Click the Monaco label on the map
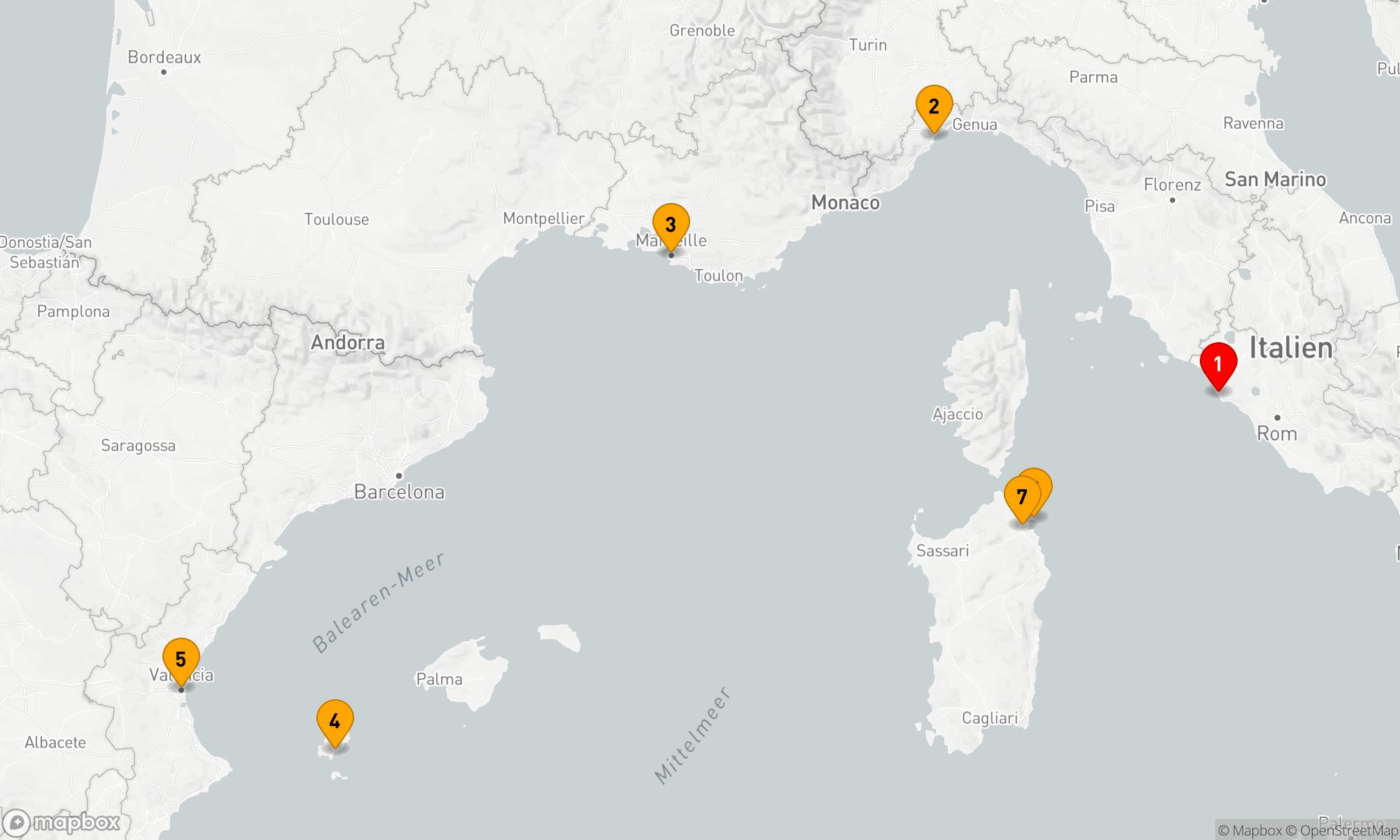Viewport: 1400px width, 840px height. coord(845,203)
